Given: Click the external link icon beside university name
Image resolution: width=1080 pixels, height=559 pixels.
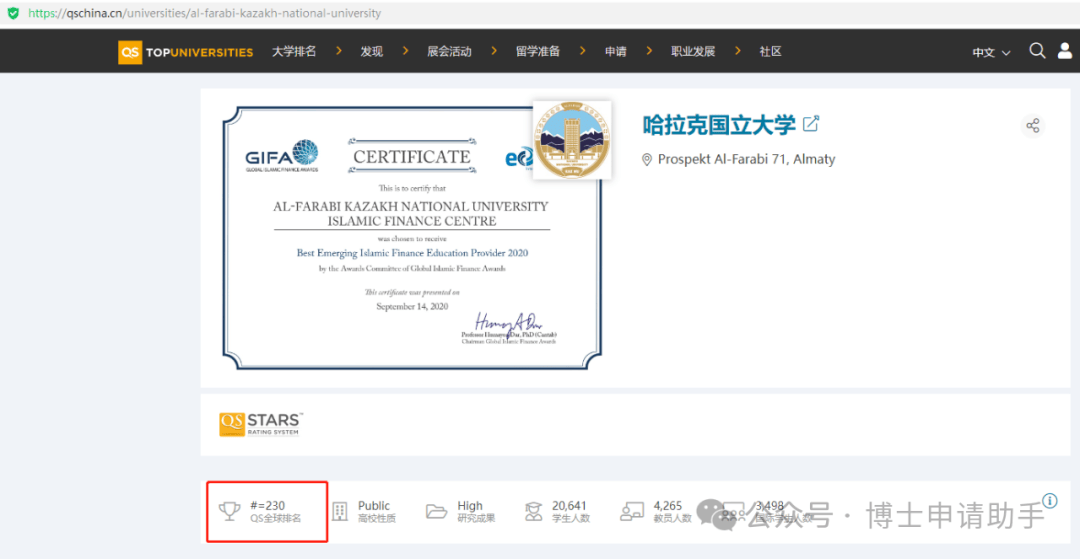Looking at the screenshot, I should coord(811,125).
